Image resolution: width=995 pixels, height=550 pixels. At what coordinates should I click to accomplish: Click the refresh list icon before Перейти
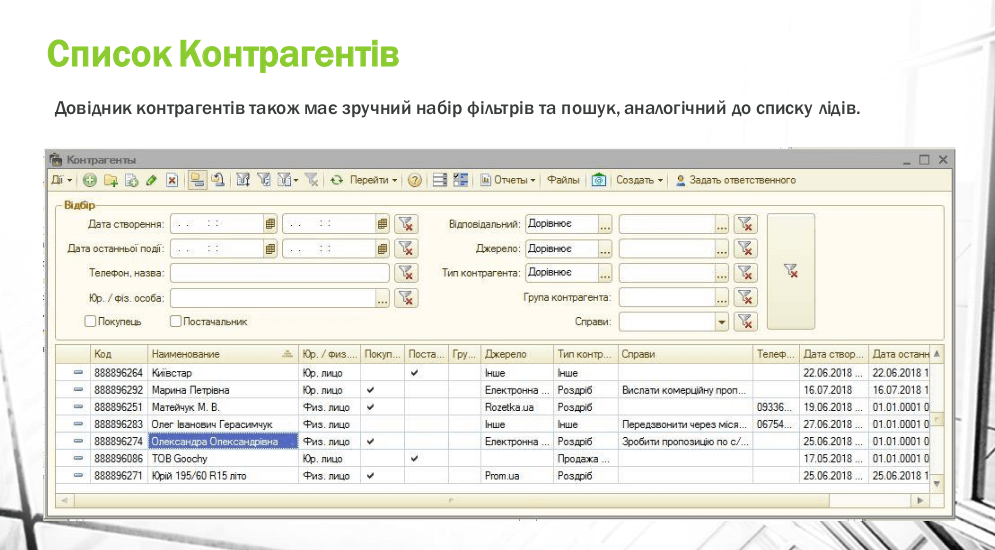tap(337, 181)
